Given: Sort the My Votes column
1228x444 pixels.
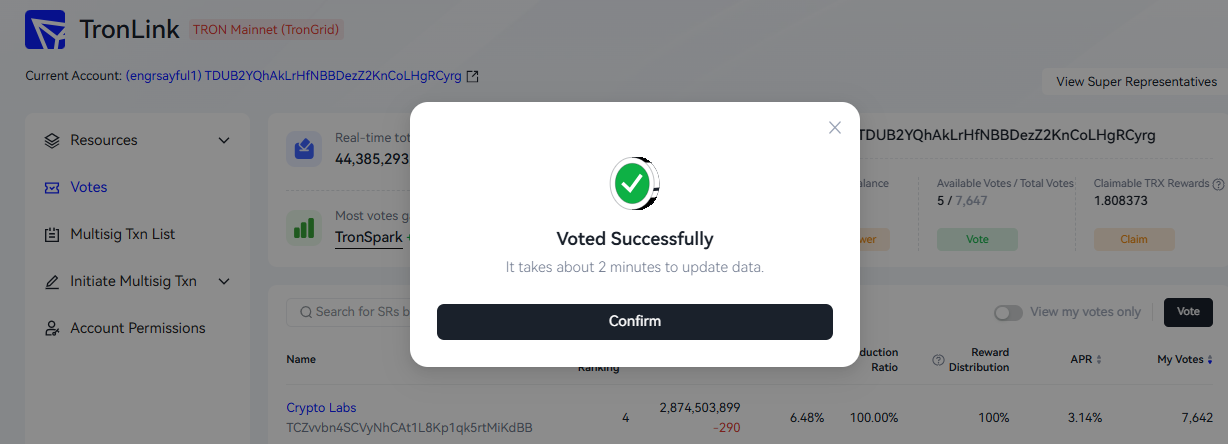Looking at the screenshot, I should pyautogui.click(x=1210, y=360).
